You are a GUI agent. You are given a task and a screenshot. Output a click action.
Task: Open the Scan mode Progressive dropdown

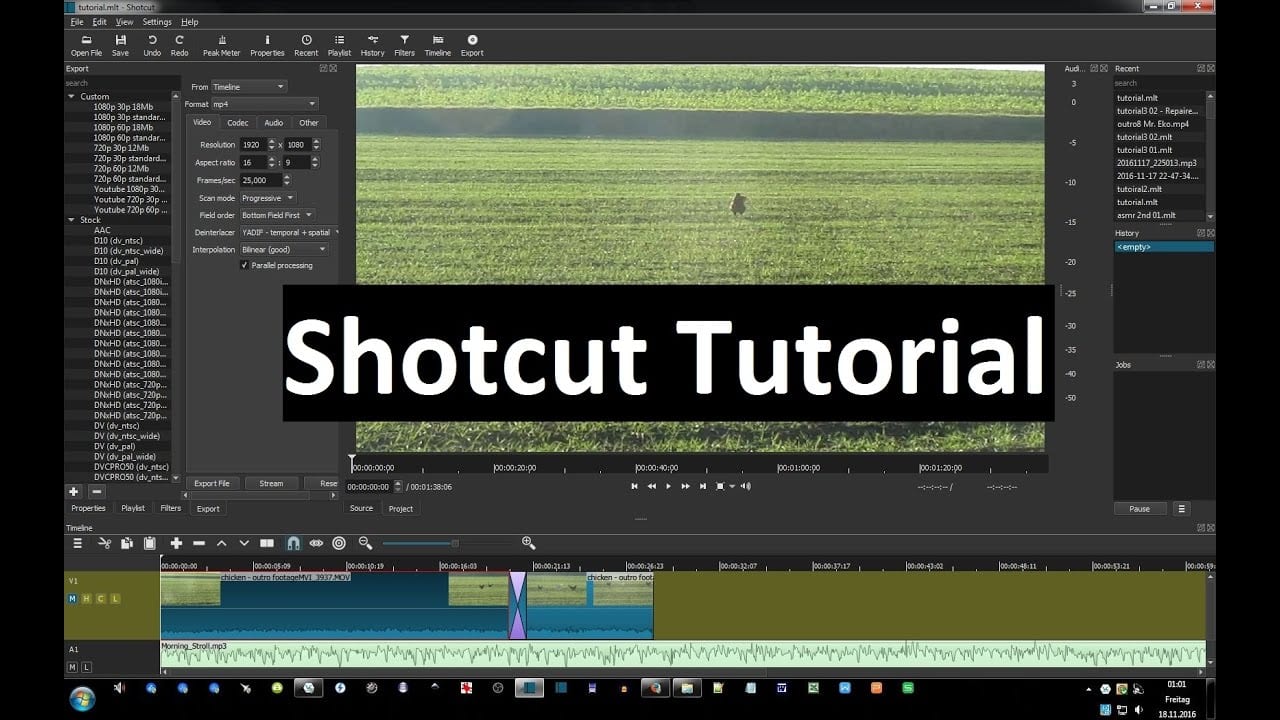click(x=268, y=198)
